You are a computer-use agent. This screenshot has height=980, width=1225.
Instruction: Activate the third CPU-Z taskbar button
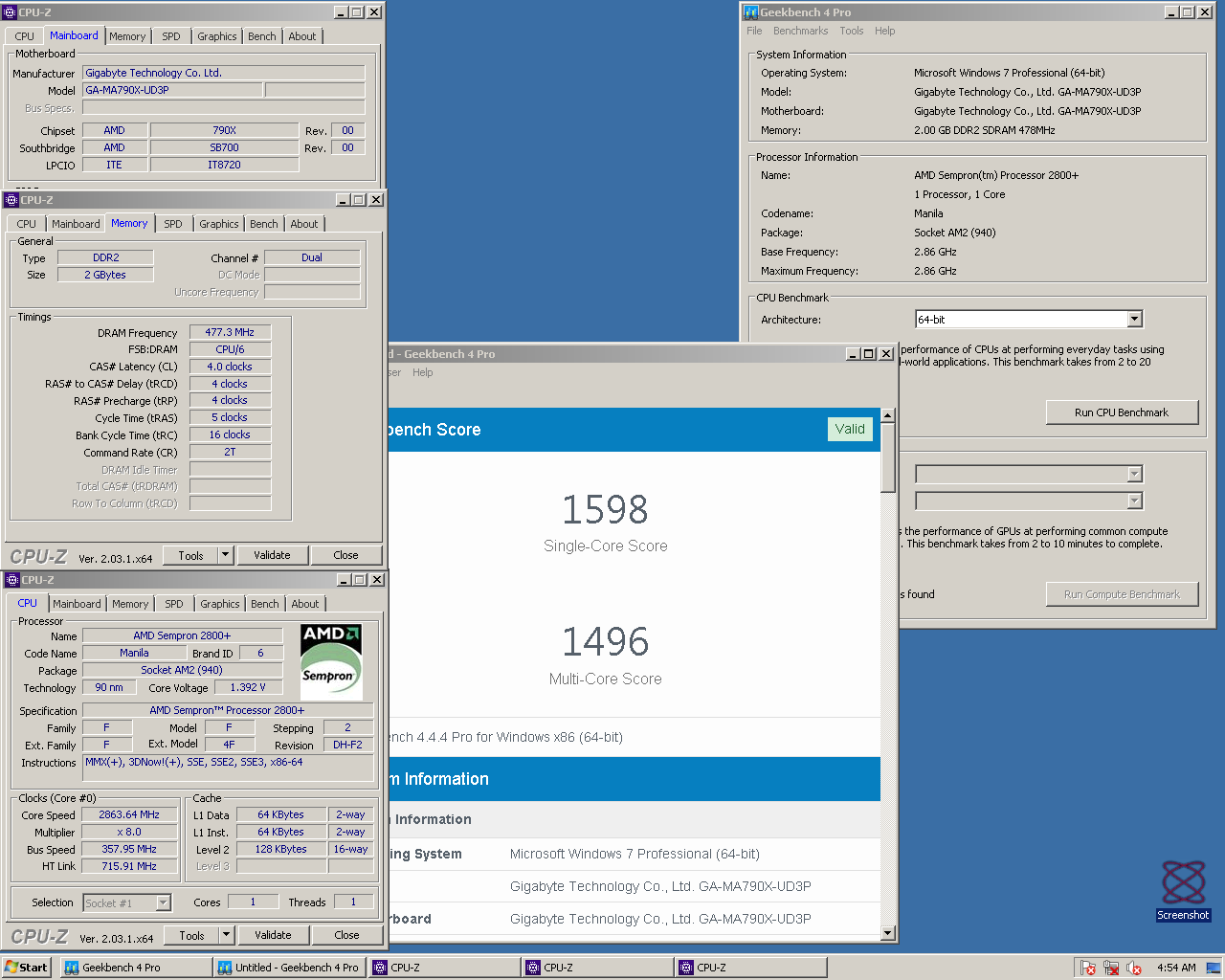tap(749, 968)
